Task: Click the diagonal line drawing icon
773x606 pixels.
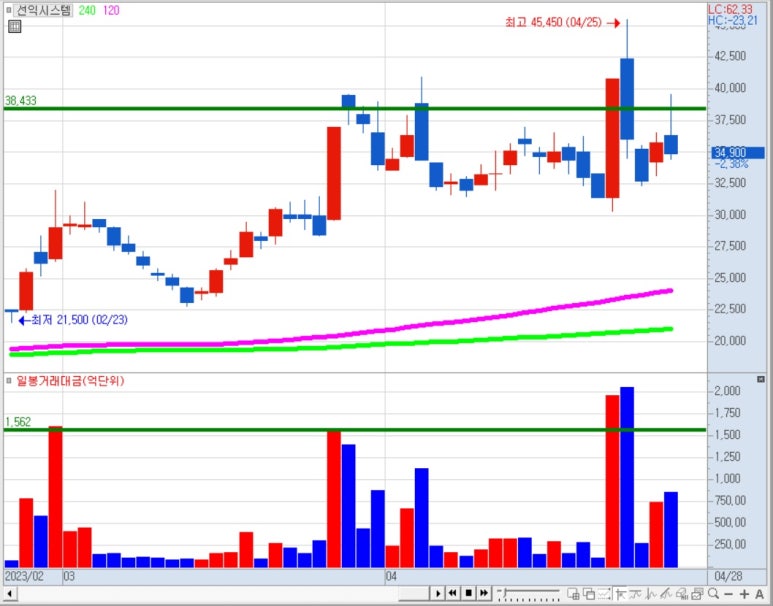Action: point(666,594)
